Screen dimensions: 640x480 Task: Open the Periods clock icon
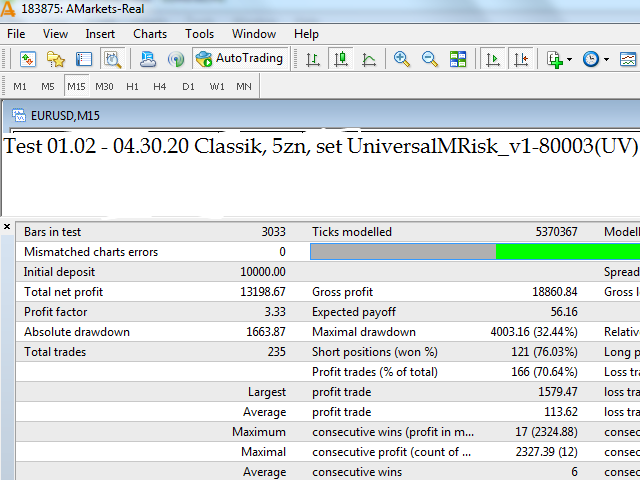pos(591,60)
